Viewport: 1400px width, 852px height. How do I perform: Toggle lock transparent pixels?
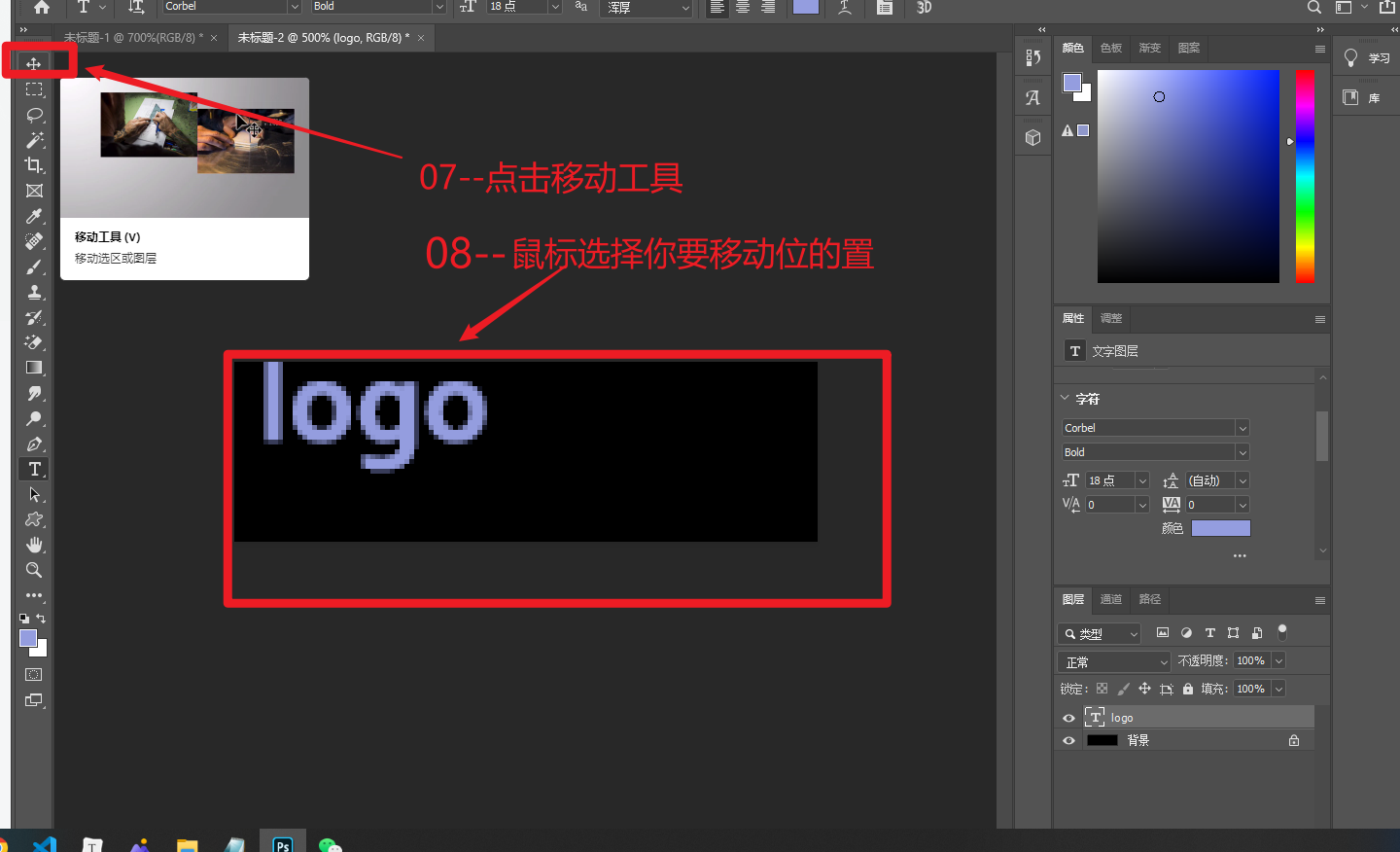click(1102, 689)
